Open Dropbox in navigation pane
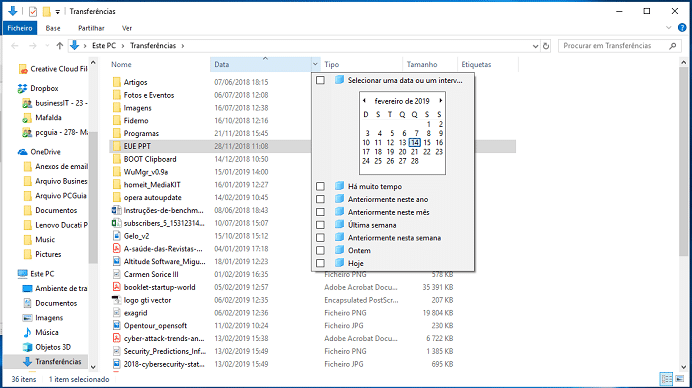 coord(44,88)
